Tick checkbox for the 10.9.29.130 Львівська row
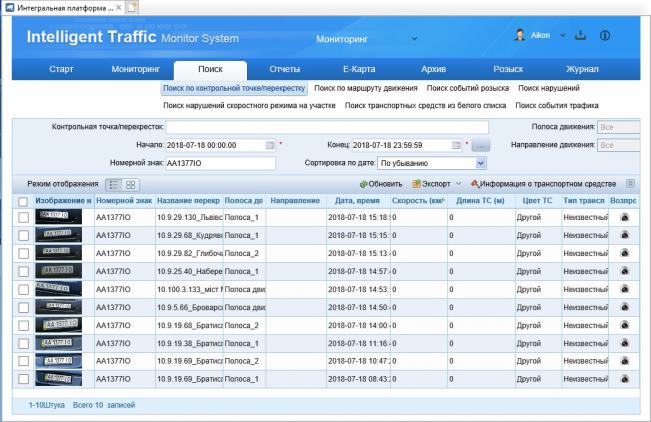 click(x=23, y=217)
